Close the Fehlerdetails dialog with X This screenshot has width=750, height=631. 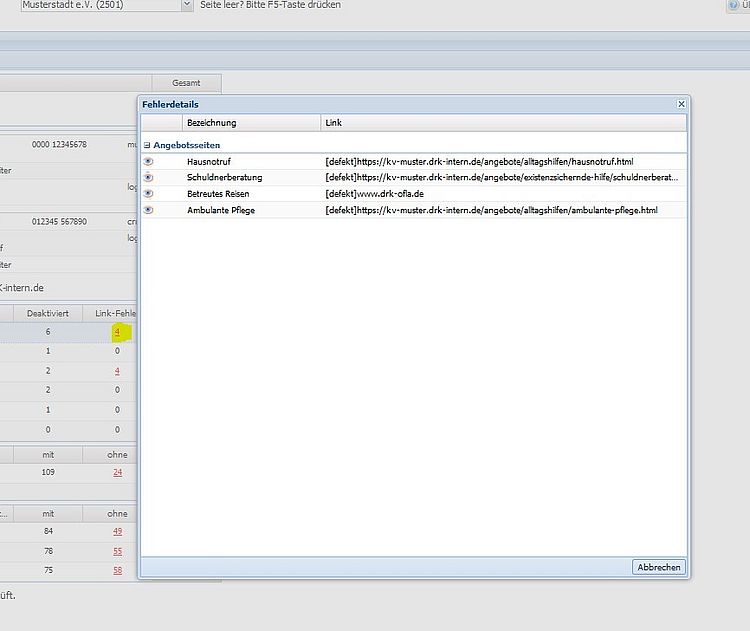681,103
